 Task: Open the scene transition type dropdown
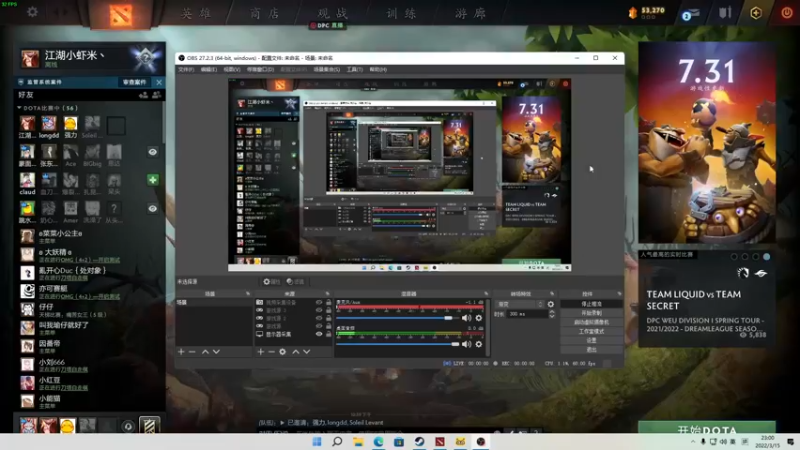pos(519,304)
